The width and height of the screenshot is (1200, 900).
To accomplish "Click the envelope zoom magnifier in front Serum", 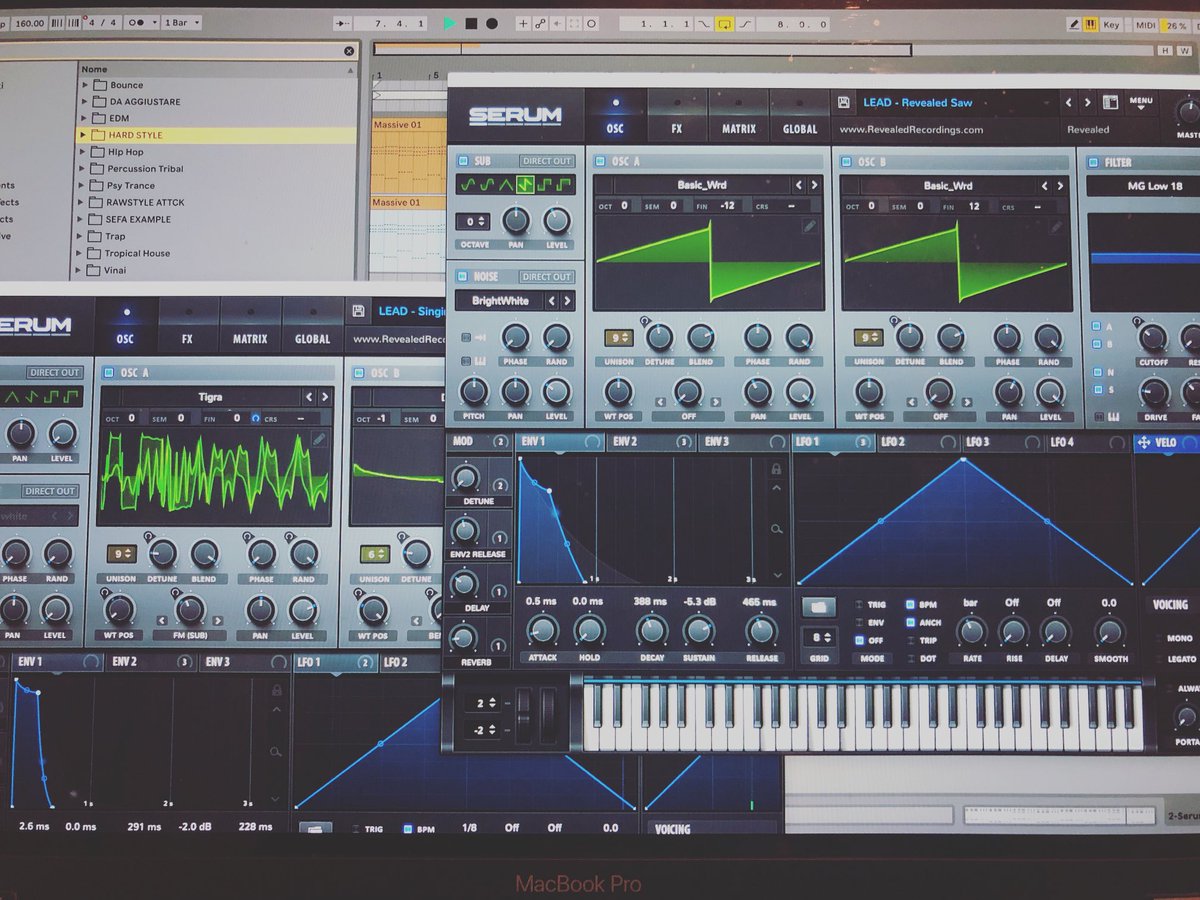I will 777,529.
